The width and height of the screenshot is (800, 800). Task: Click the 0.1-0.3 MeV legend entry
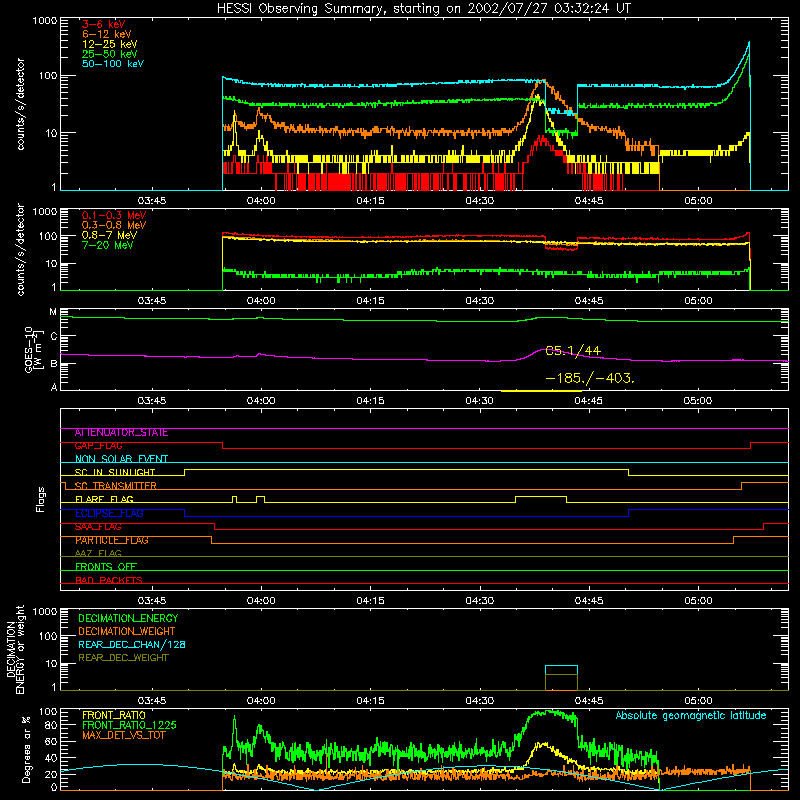(114, 215)
